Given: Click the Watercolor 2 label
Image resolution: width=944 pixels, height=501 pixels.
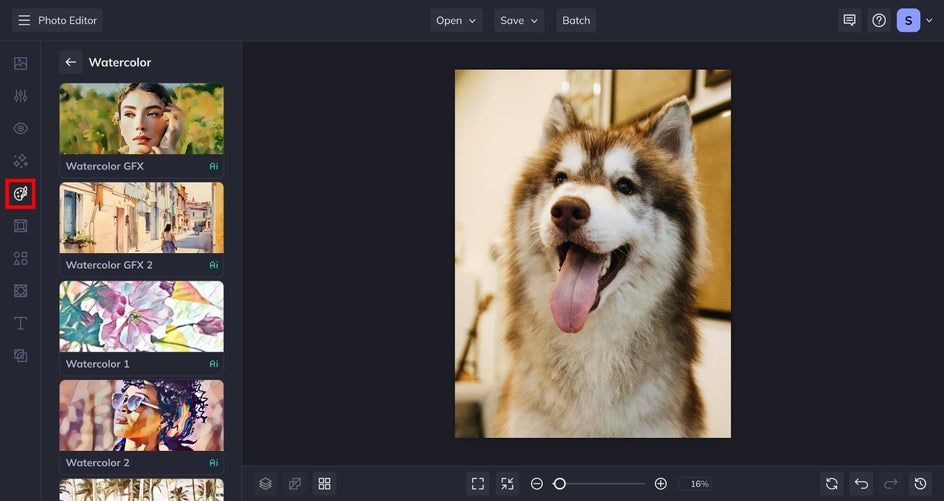Looking at the screenshot, I should 98,462.
